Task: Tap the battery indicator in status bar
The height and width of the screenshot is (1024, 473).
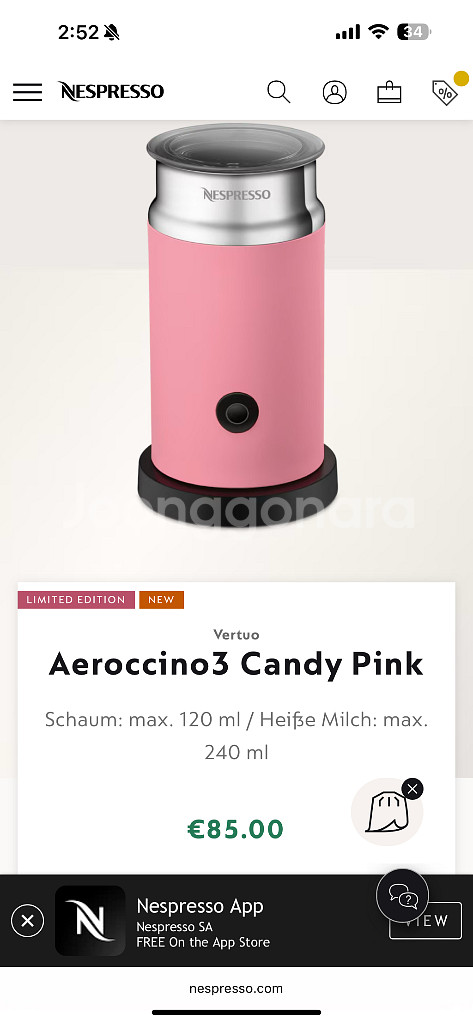Action: [x=414, y=31]
